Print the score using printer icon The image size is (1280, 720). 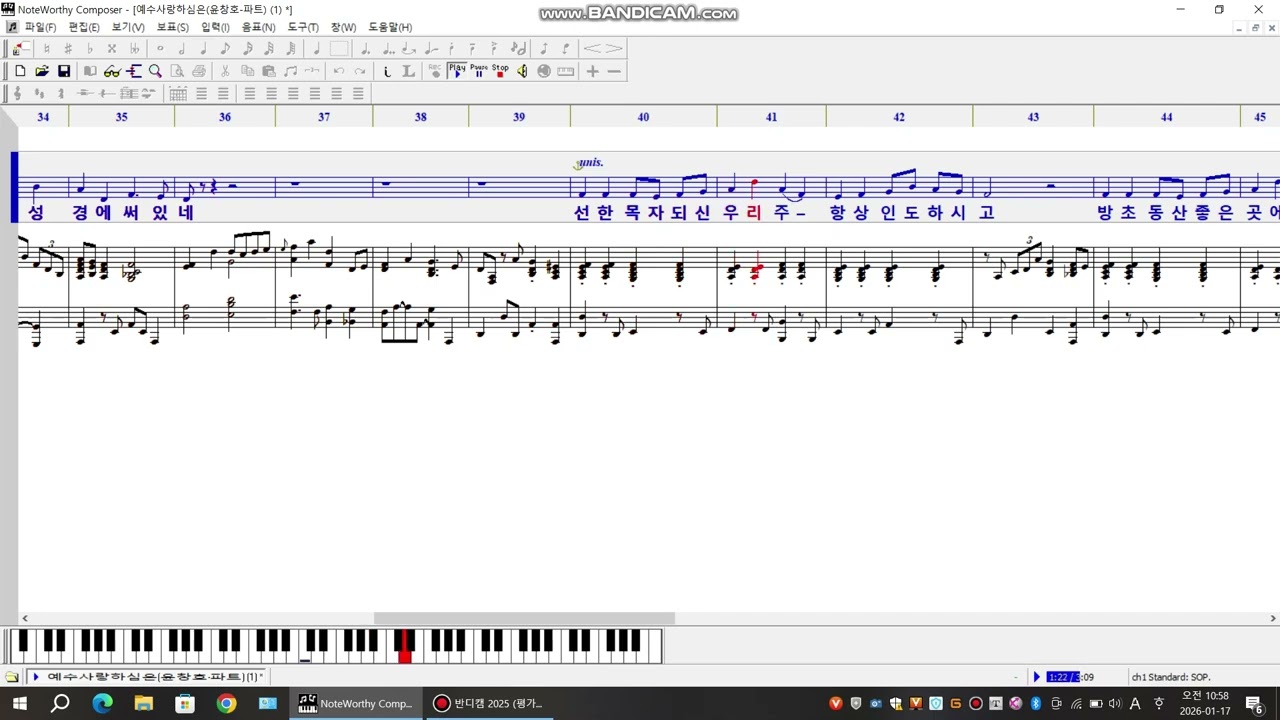point(199,71)
